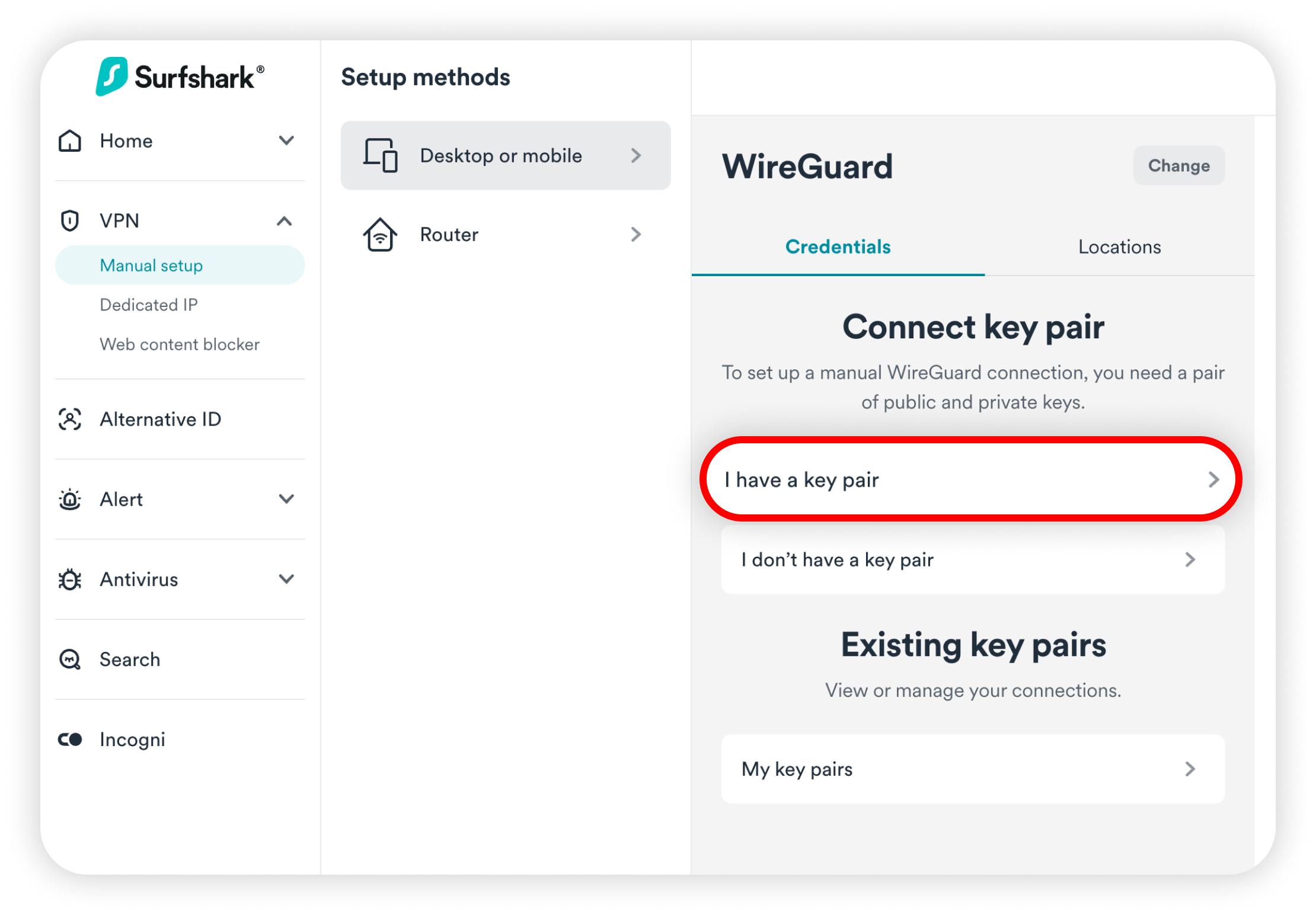This screenshot has height=915, width=1316.
Task: Expand the Home menu chevron
Action: (x=286, y=141)
